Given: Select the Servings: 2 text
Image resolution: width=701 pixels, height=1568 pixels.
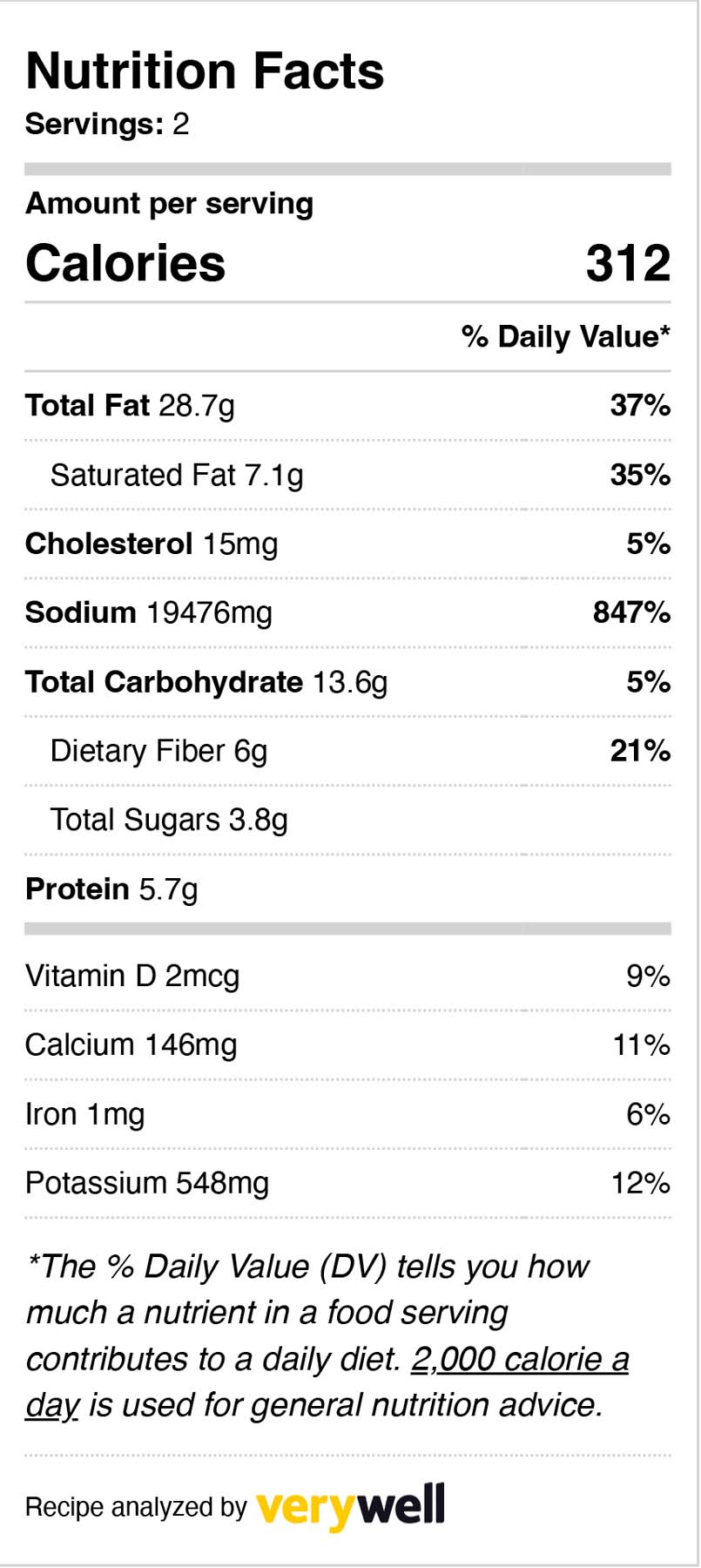Looking at the screenshot, I should coord(107,124).
